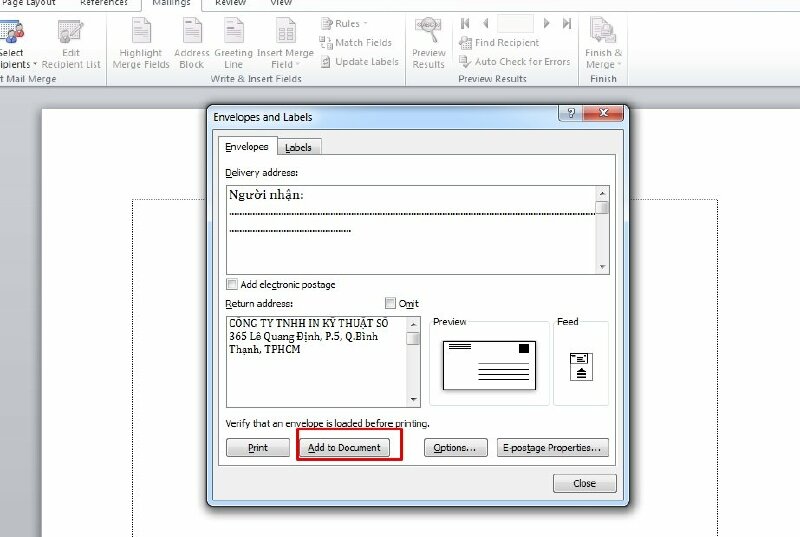Click the Add to Document button
Viewport: 800px width, 537px height.
click(344, 448)
